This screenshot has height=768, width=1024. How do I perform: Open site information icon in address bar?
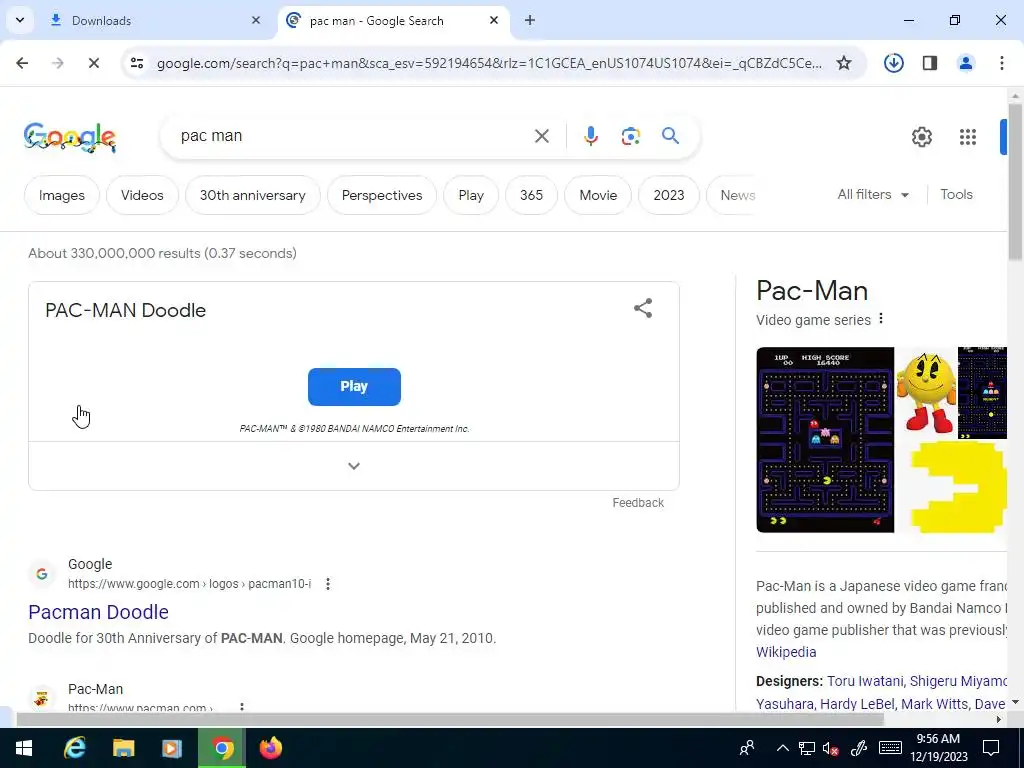coord(136,63)
